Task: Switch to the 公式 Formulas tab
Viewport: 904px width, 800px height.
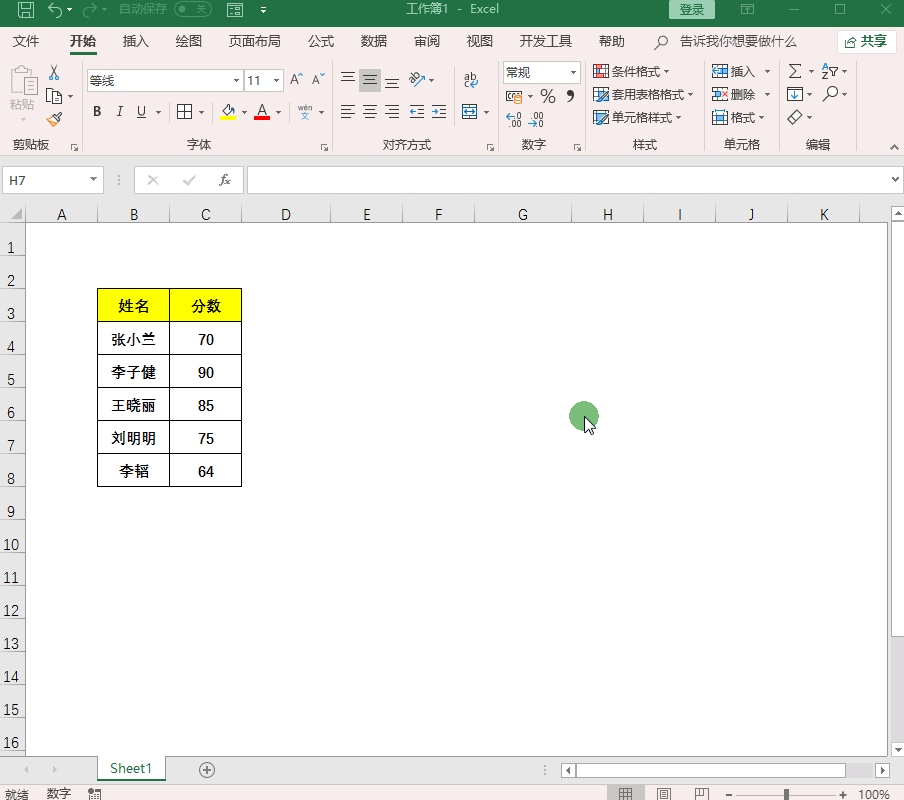Action: click(x=321, y=41)
